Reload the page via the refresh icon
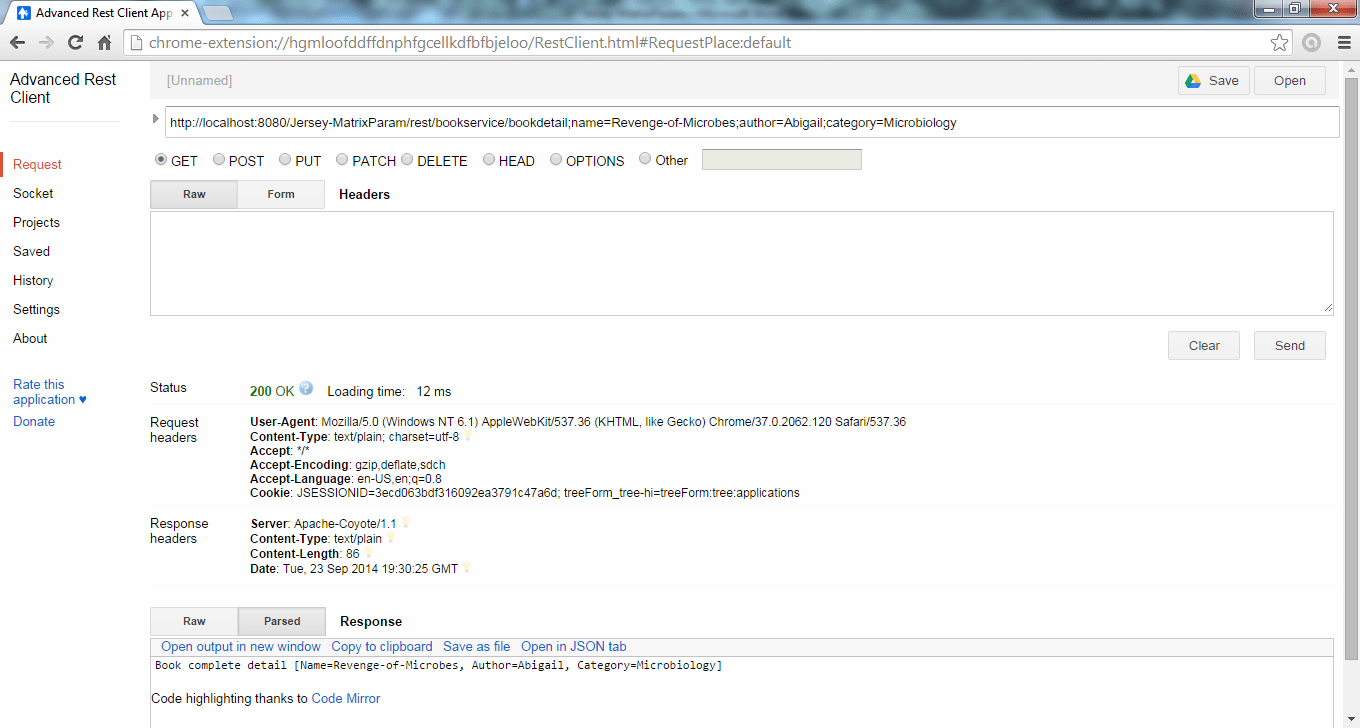 pos(75,42)
